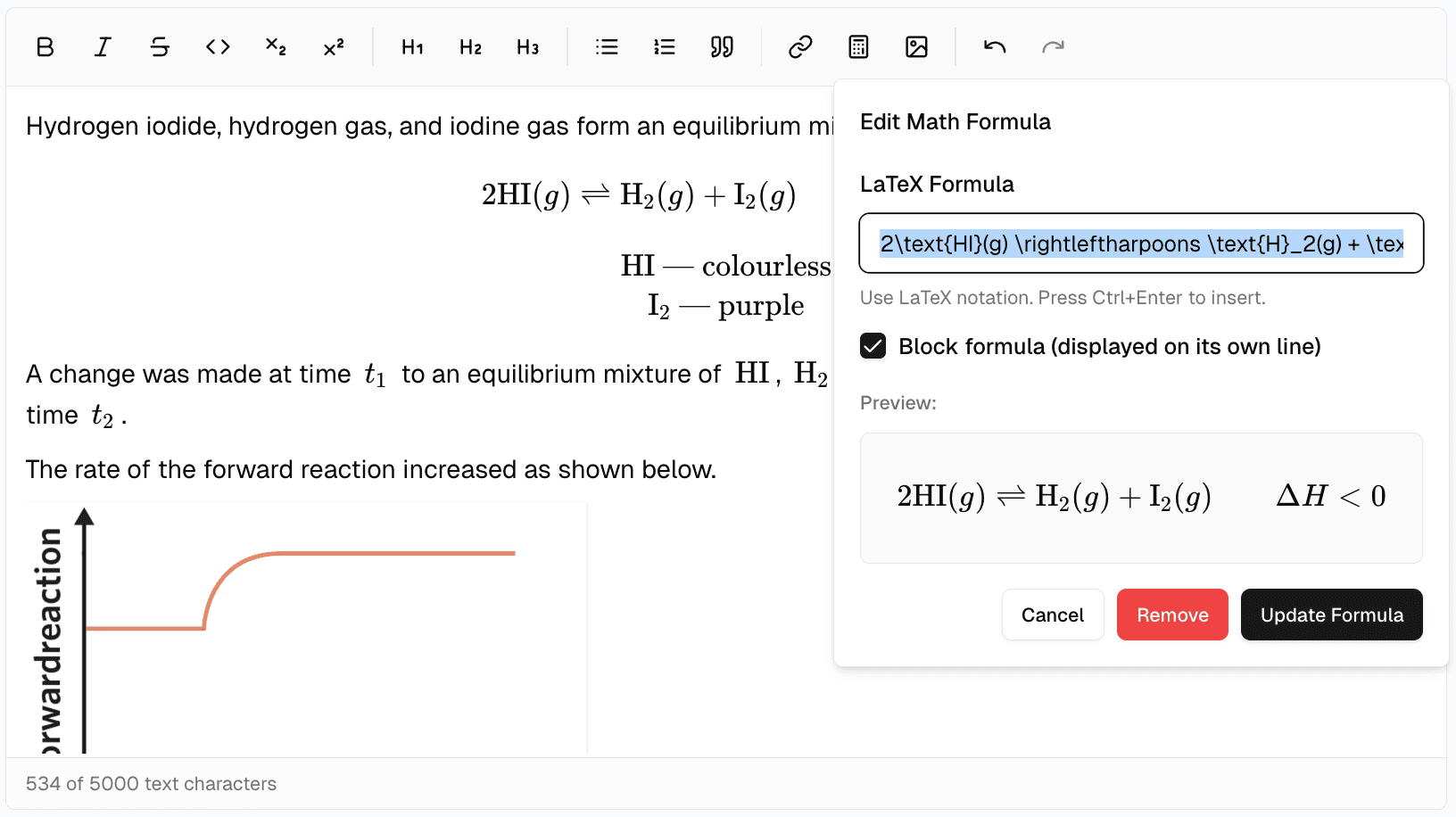1456x817 pixels.
Task: Click inside the LaTeX Formula input field
Action: click(1140, 243)
